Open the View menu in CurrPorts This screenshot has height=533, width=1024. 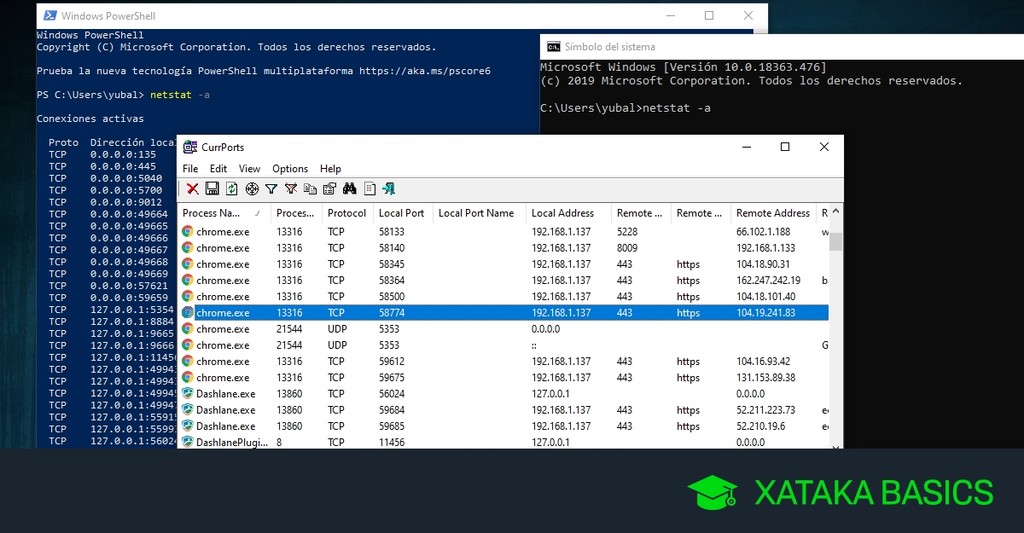coord(249,169)
